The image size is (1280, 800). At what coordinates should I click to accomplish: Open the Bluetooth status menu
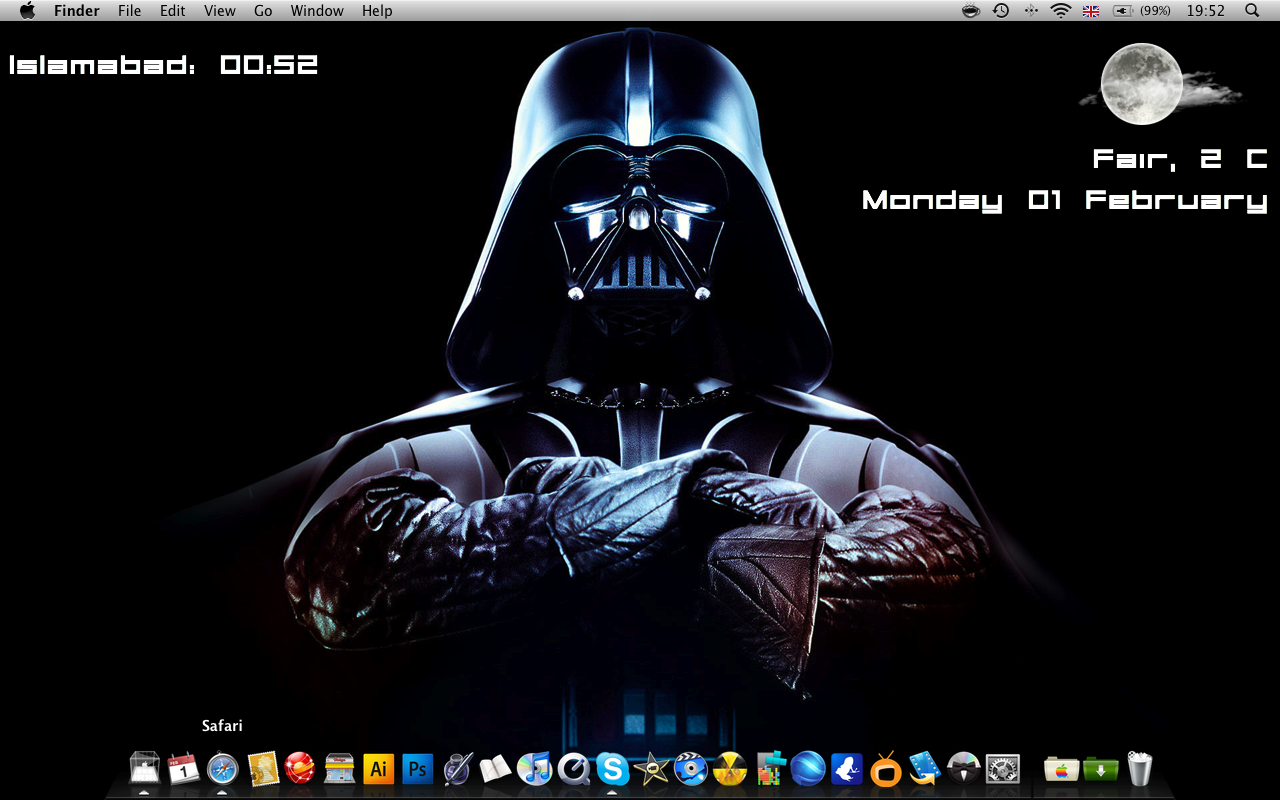pos(1031,11)
